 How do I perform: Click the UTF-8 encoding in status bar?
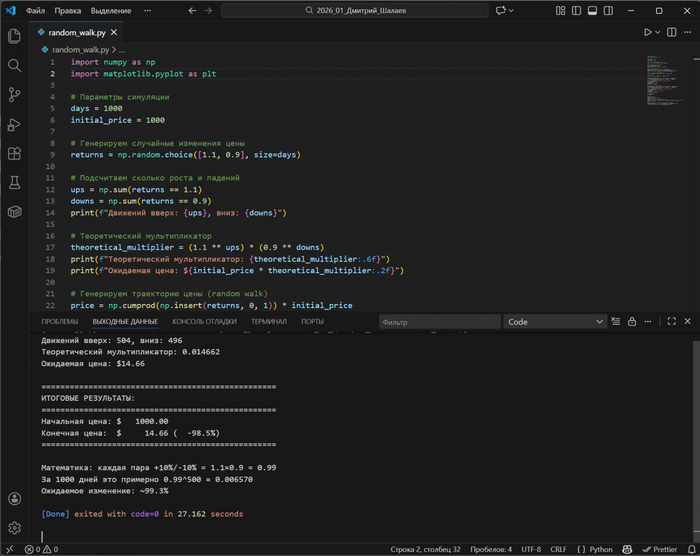click(x=530, y=549)
